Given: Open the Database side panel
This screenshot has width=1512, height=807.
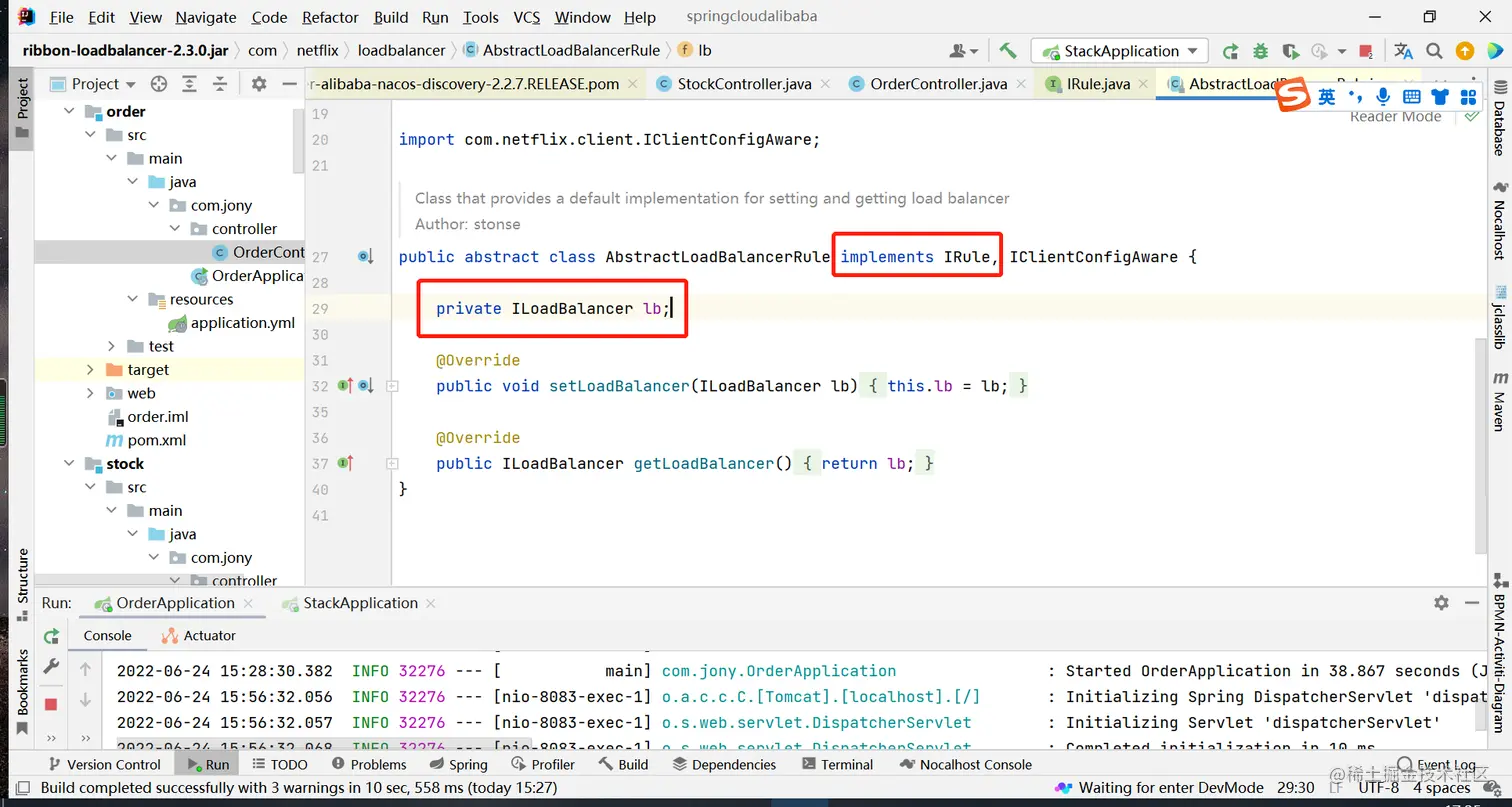Looking at the screenshot, I should 1500,118.
